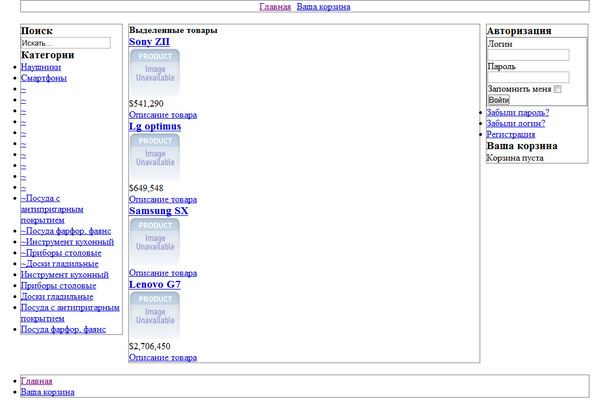This screenshot has height=407, width=600.
Task: Open Посуда с антипригарным покрытием category without tilde
Action: (x=70, y=313)
